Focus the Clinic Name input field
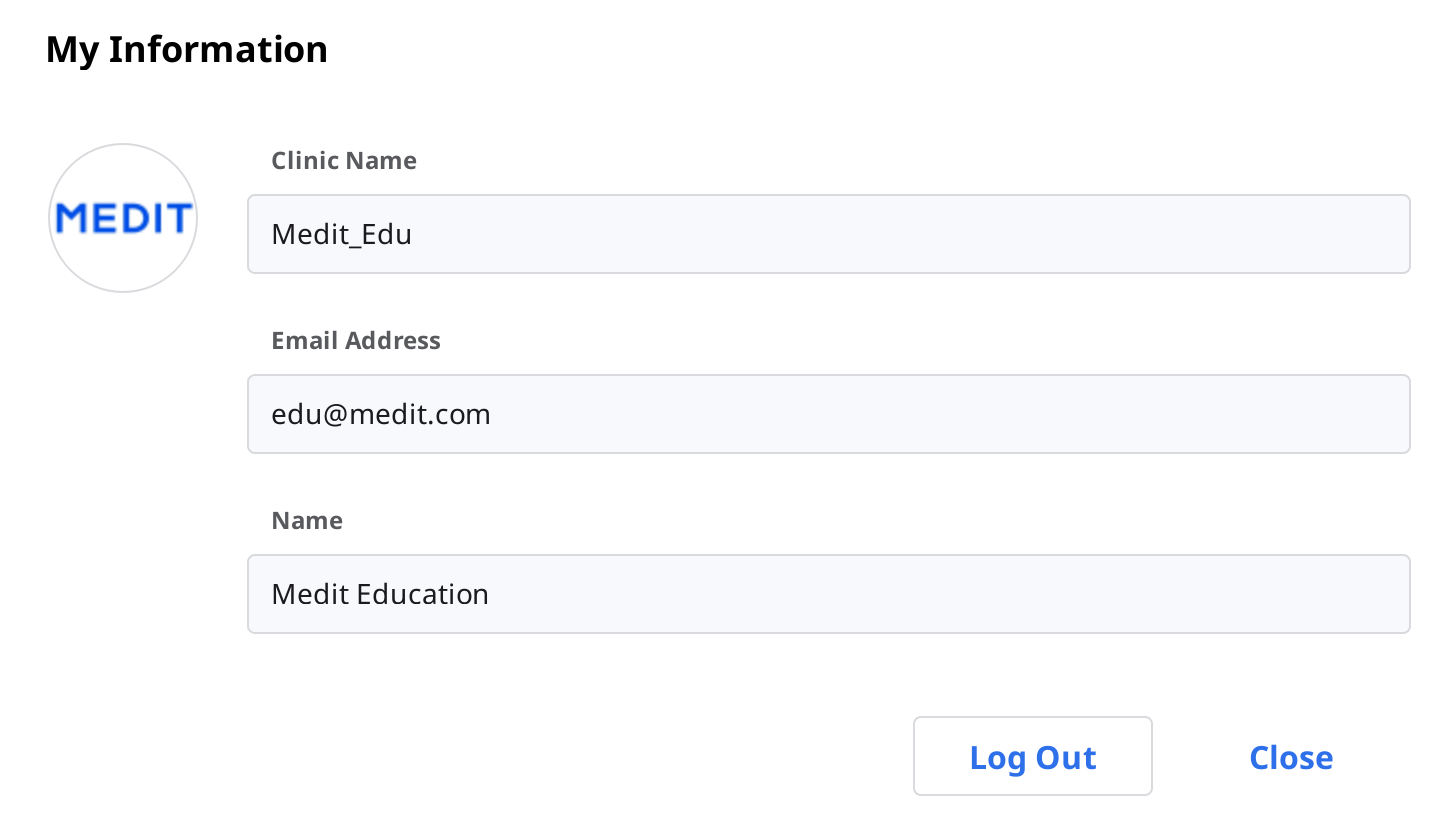 coord(829,234)
